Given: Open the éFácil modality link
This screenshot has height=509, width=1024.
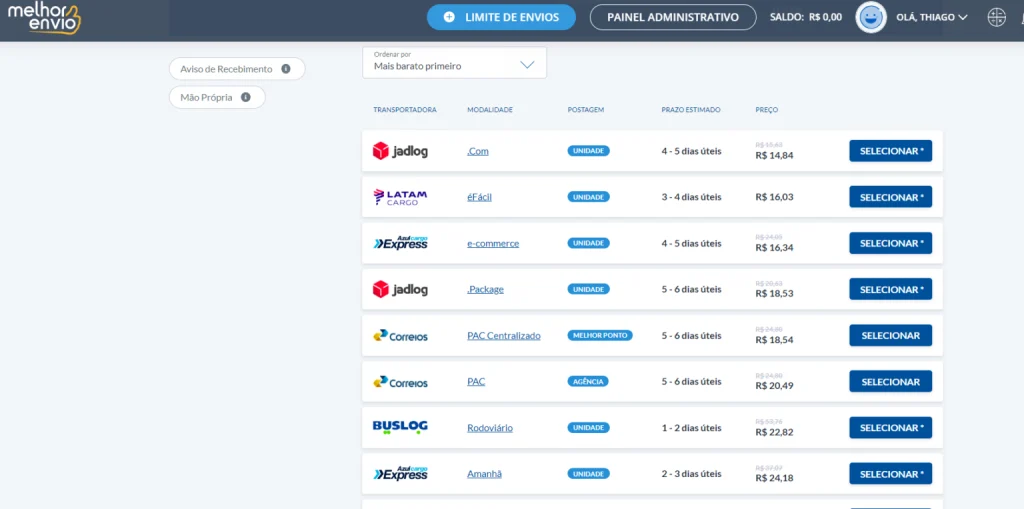Looking at the screenshot, I should point(479,197).
